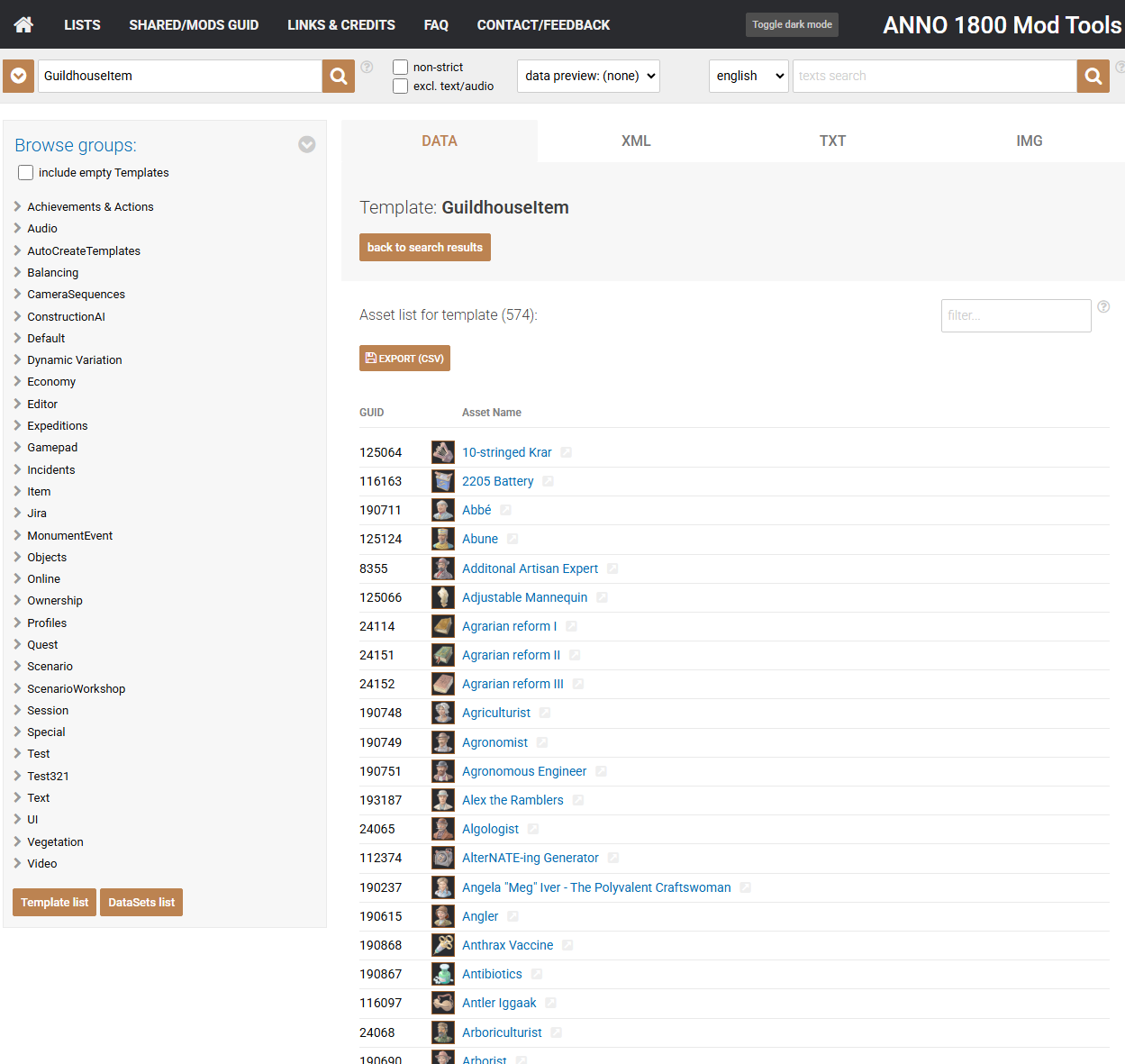Check include empty Templates option
1125x1064 pixels.
pyautogui.click(x=26, y=173)
